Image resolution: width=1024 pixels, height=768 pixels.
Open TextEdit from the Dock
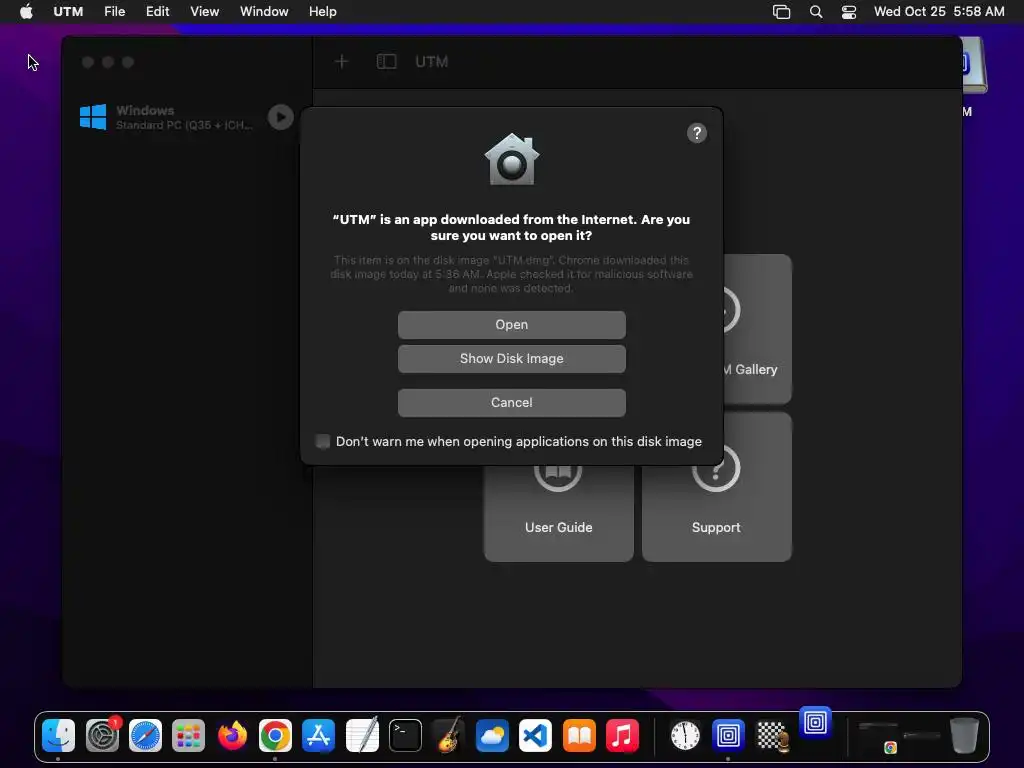click(x=362, y=735)
